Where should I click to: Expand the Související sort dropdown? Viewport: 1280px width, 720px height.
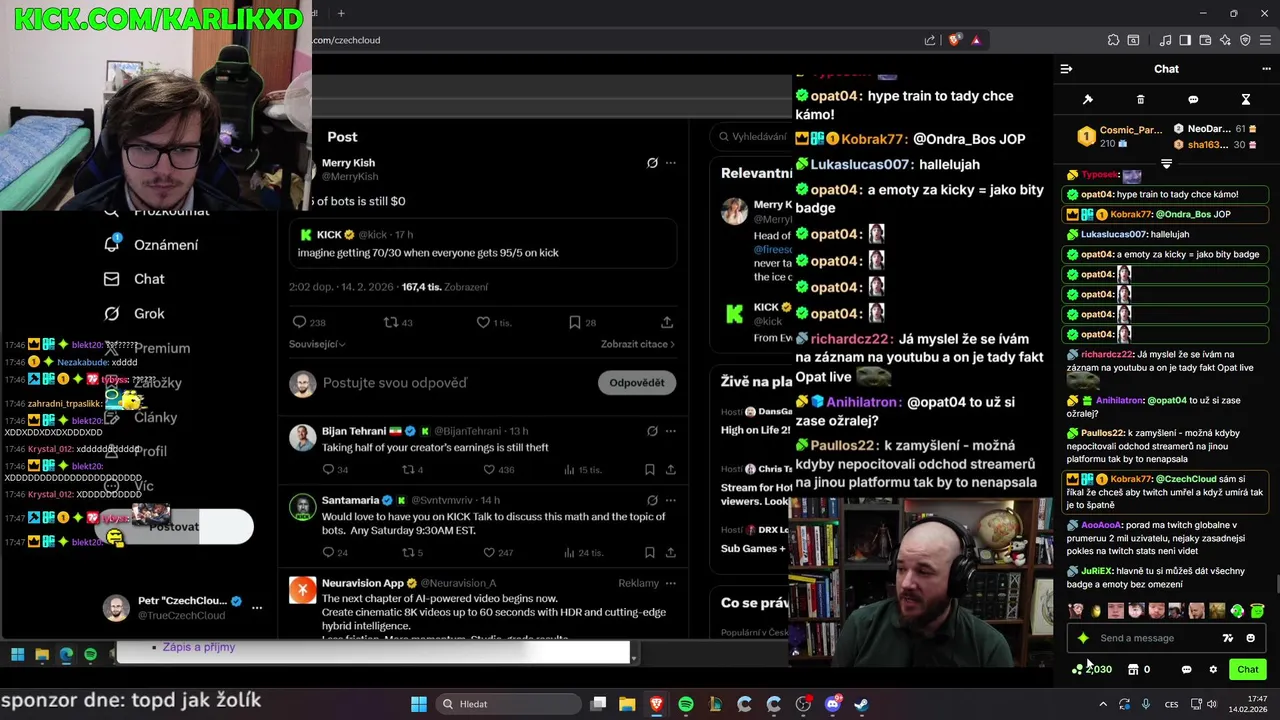[x=317, y=344]
